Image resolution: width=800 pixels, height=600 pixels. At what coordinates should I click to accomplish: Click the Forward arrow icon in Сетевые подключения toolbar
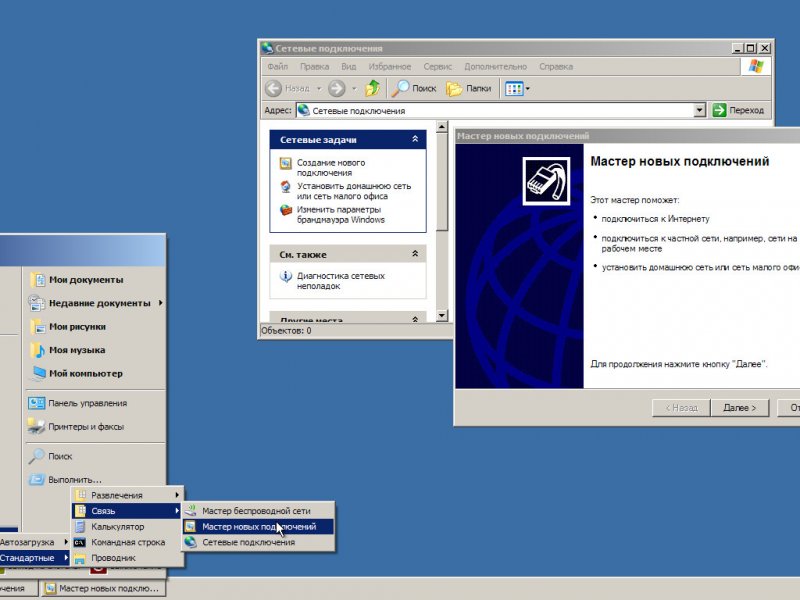(x=337, y=88)
